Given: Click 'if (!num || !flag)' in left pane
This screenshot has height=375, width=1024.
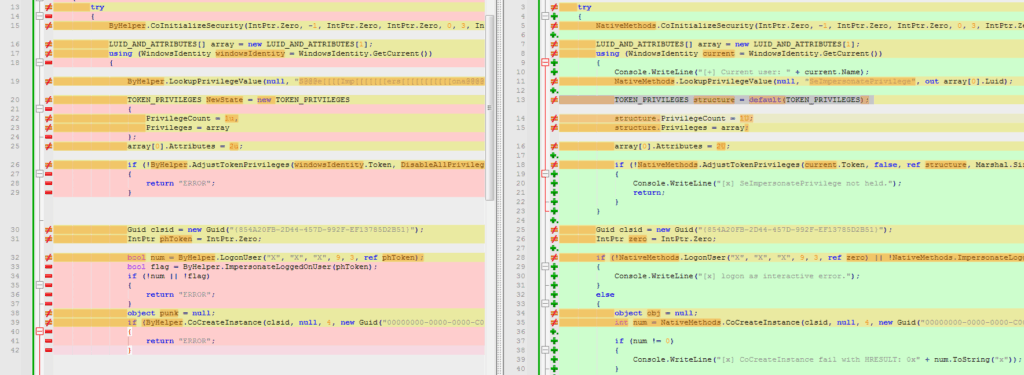Looking at the screenshot, I should pos(168,276).
